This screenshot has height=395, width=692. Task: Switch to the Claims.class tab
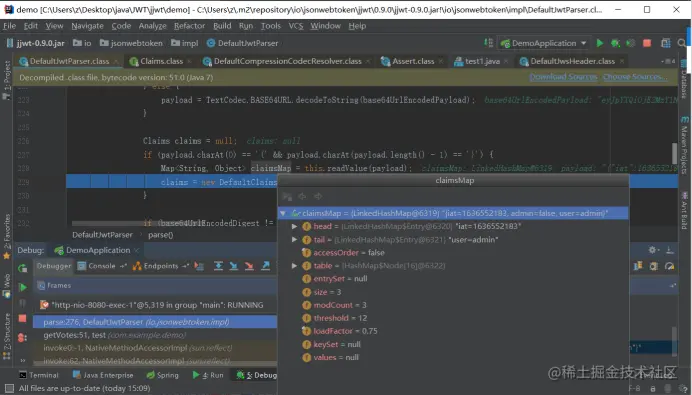pyautogui.click(x=162, y=61)
